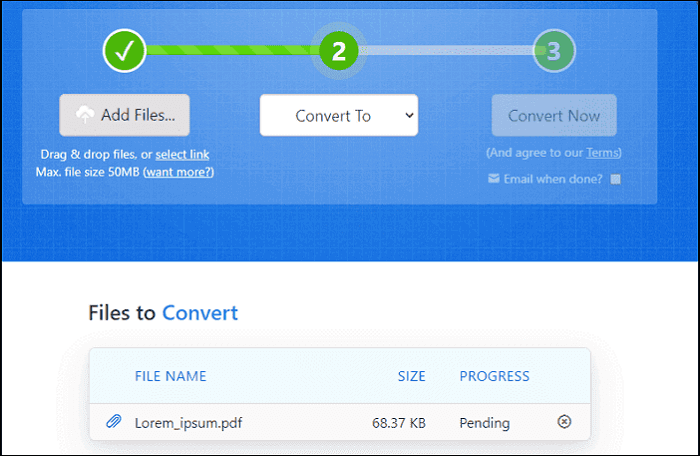Click the FILE NAME column header

click(170, 376)
